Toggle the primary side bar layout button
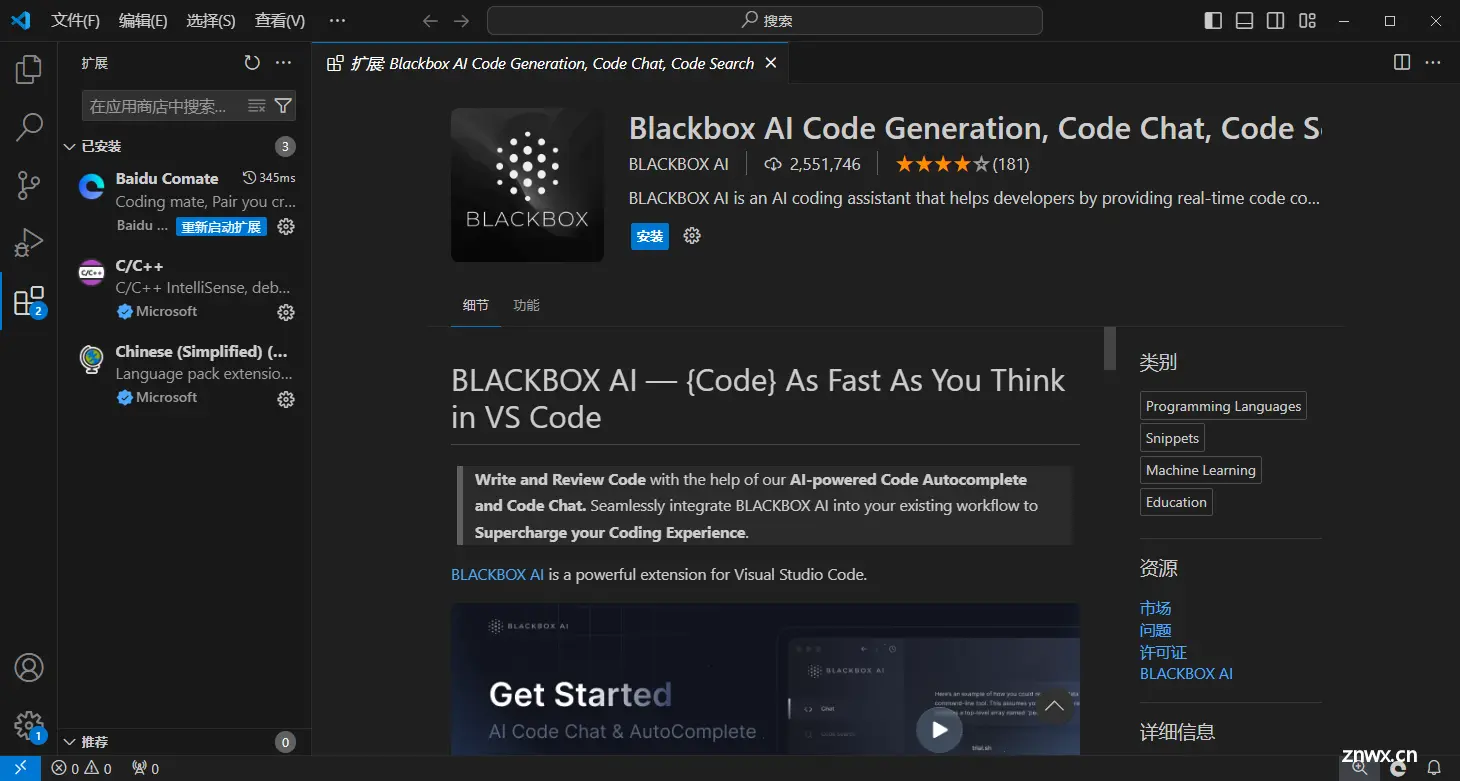This screenshot has height=781, width=1460. tap(1213, 21)
